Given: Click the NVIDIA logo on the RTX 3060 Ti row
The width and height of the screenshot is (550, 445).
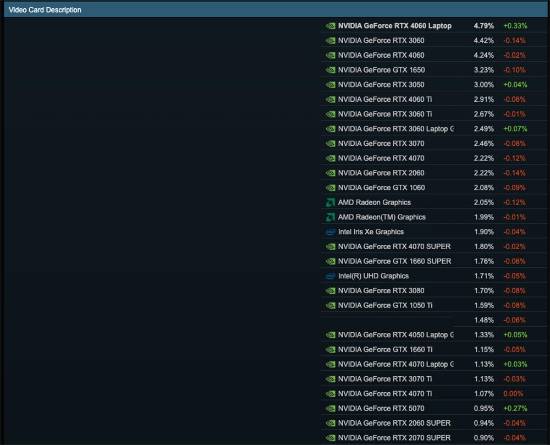Looking at the screenshot, I should coord(330,114).
